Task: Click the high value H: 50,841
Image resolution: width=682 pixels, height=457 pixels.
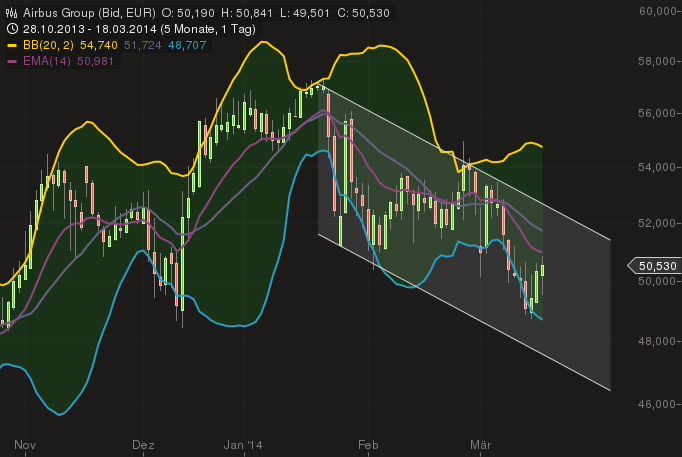Action: click(247, 13)
